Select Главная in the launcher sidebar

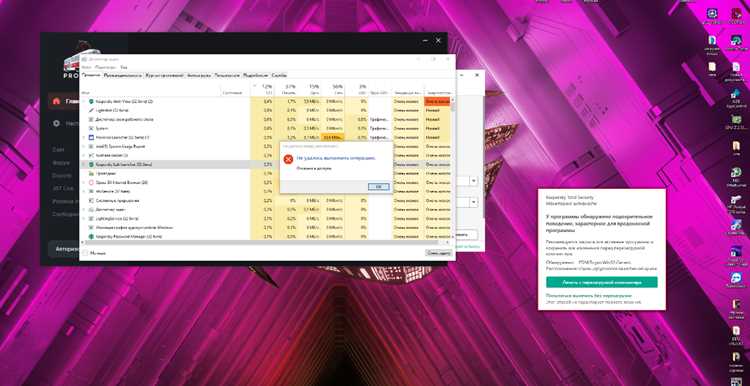pyautogui.click(x=64, y=101)
